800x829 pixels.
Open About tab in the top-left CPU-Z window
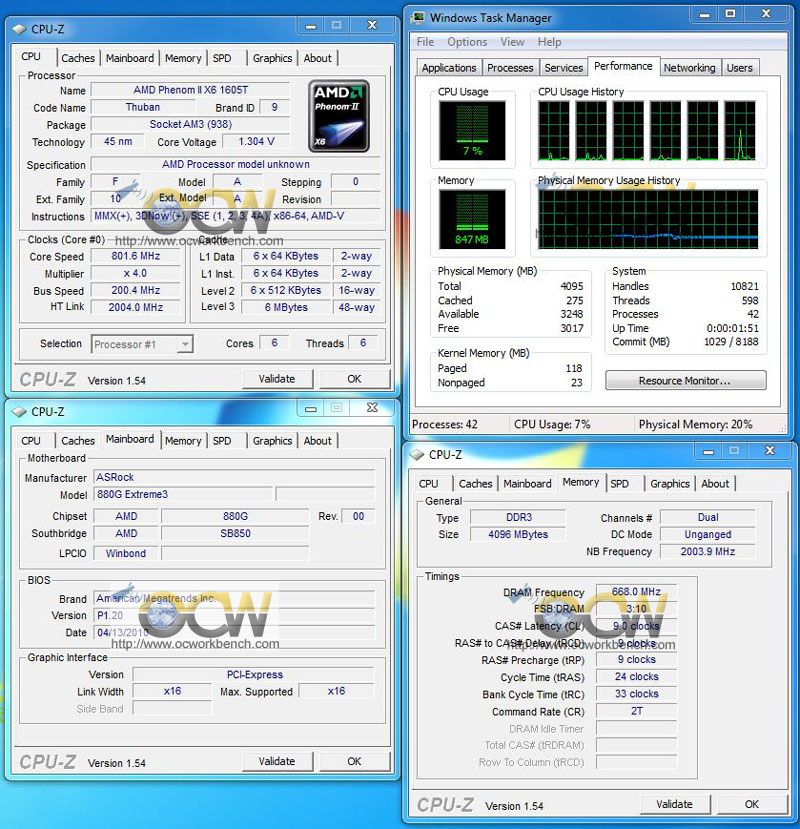pos(317,58)
